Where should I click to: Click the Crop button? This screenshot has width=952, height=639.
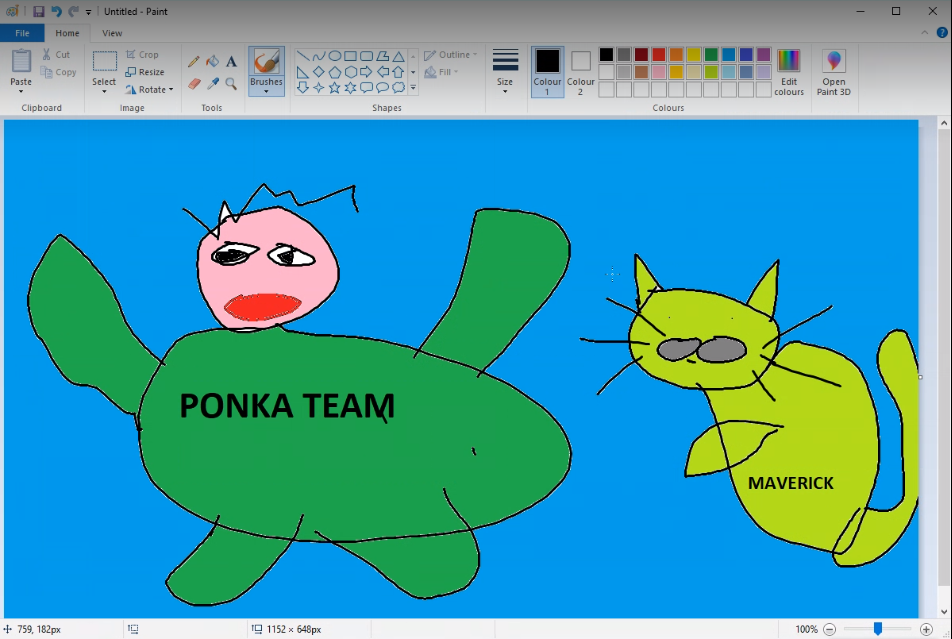click(x=143, y=55)
